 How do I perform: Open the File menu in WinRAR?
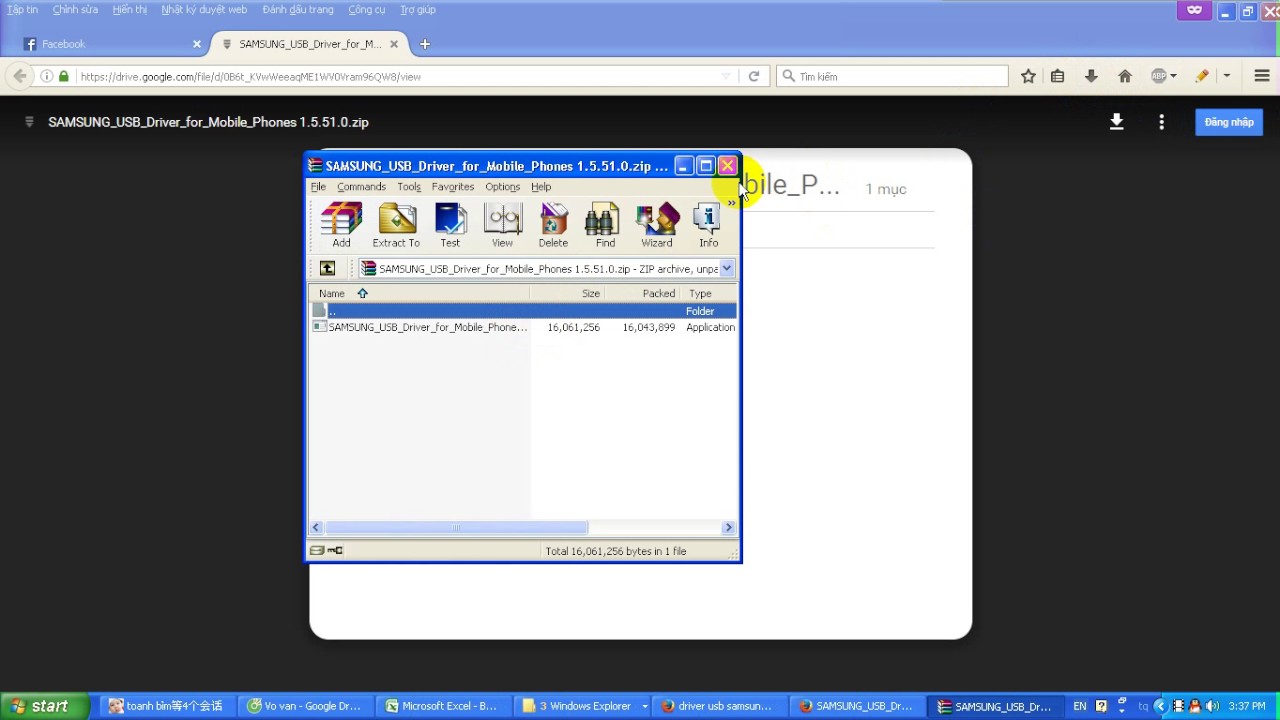(318, 187)
